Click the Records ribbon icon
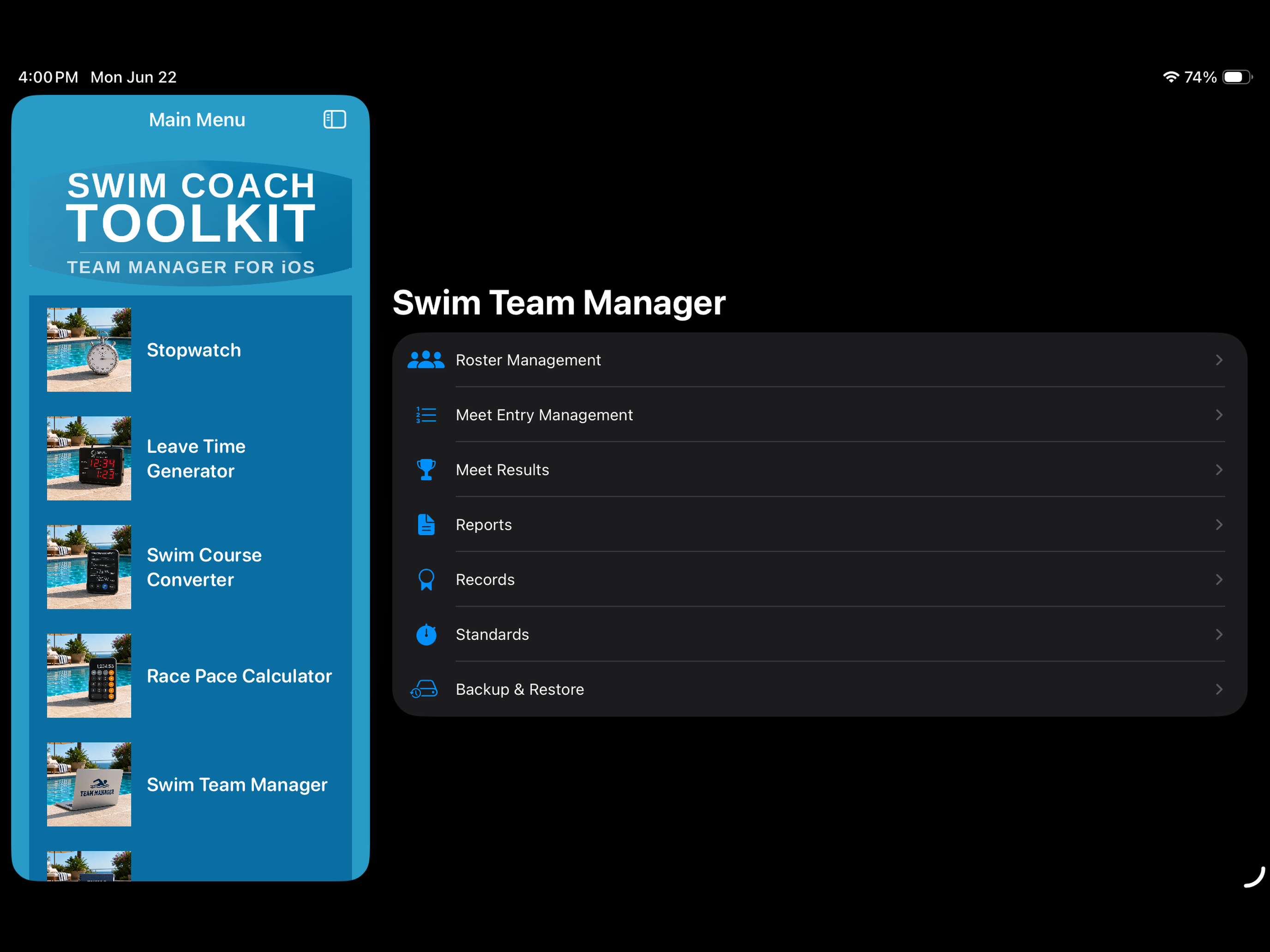 tap(426, 580)
